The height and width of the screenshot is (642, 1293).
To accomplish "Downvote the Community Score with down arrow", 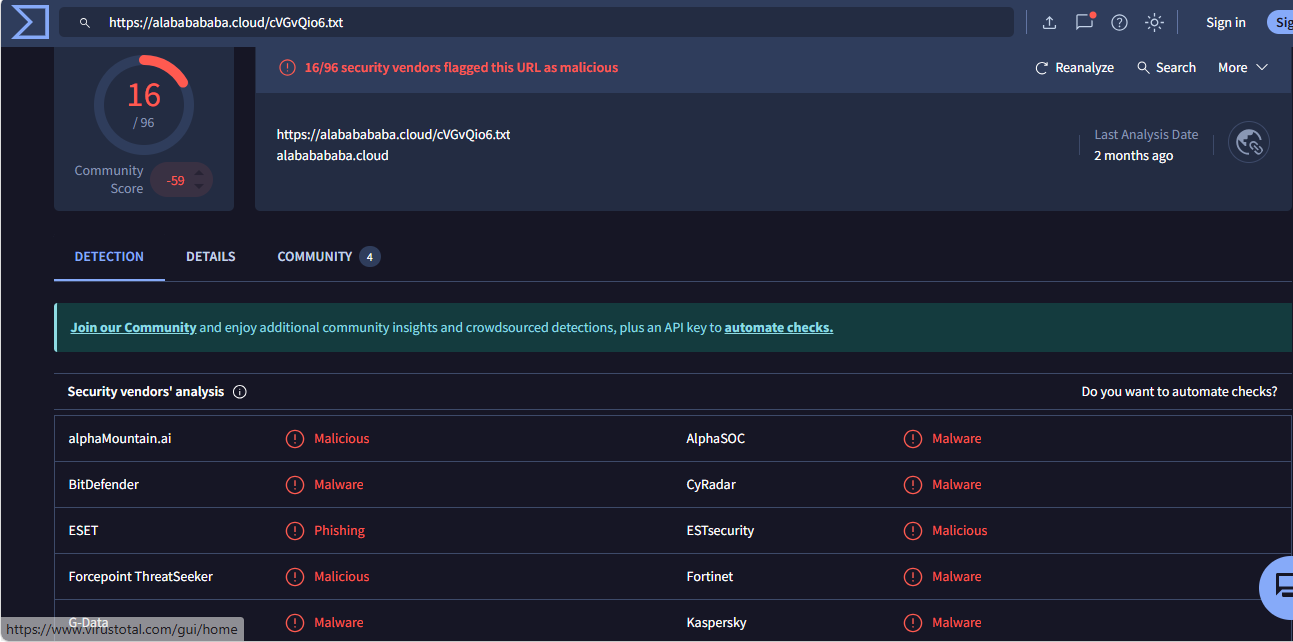I will point(199,187).
